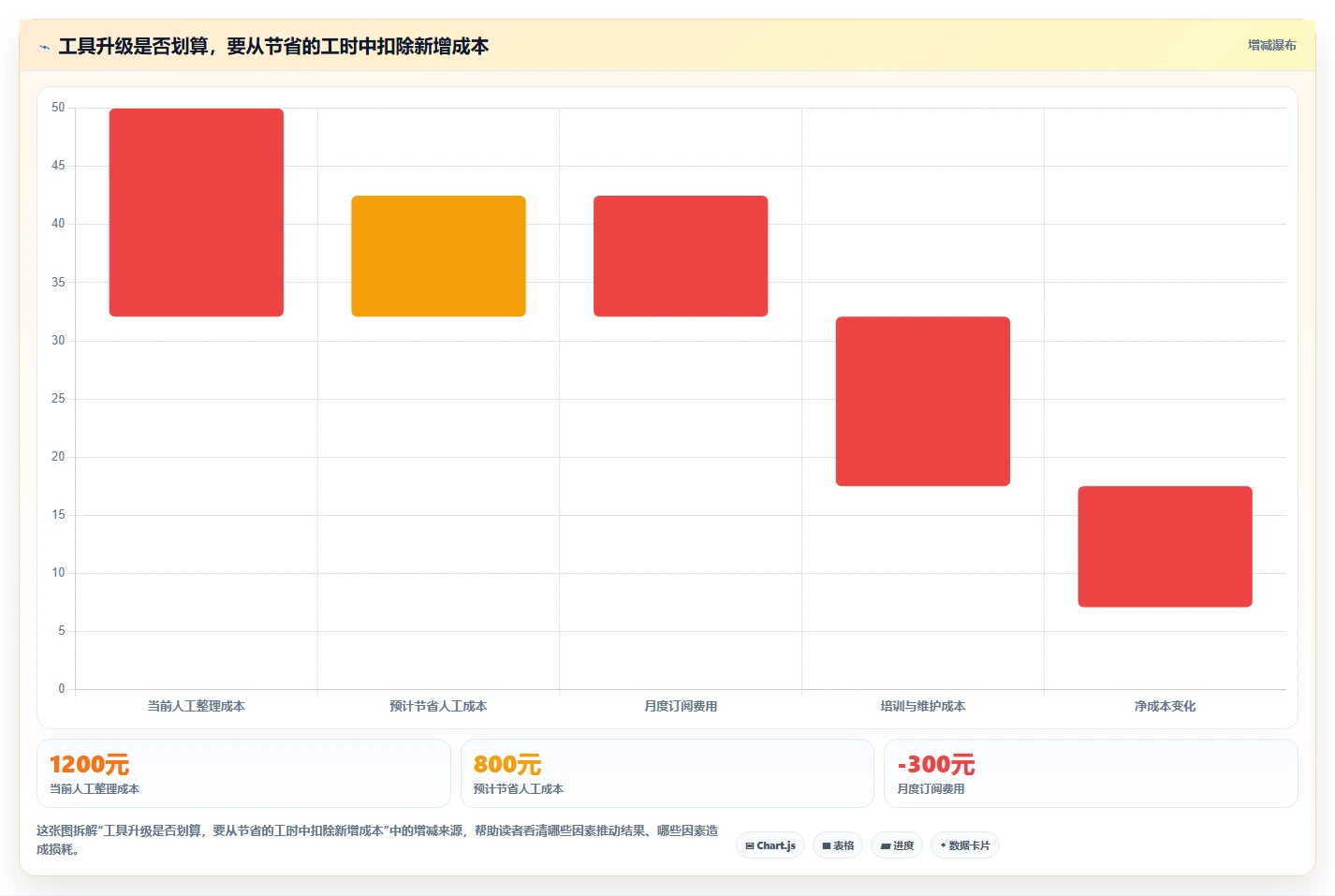Click the red 培训与维护成本 bar
The image size is (1335, 896).
point(923,401)
